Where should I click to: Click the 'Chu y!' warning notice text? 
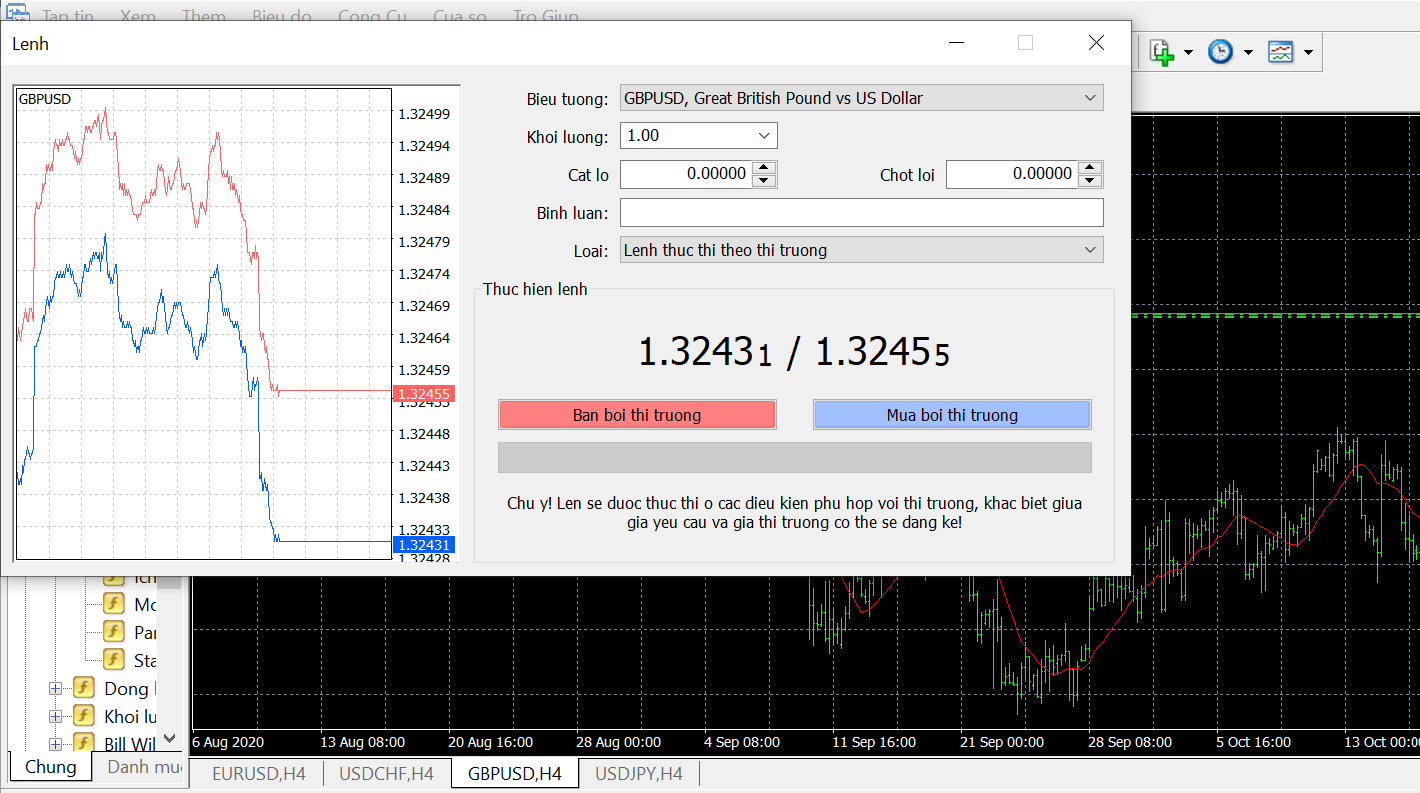point(794,513)
